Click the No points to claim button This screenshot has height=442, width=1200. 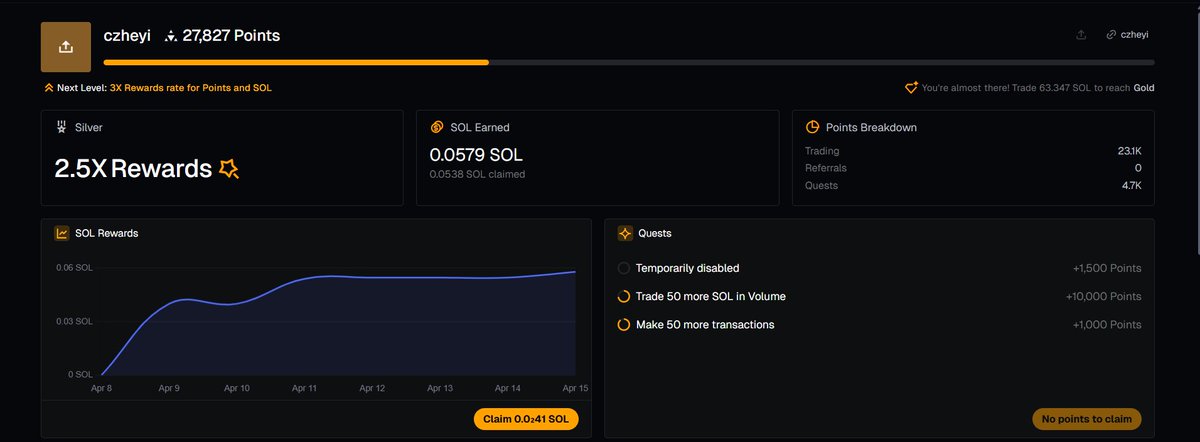pos(1086,419)
